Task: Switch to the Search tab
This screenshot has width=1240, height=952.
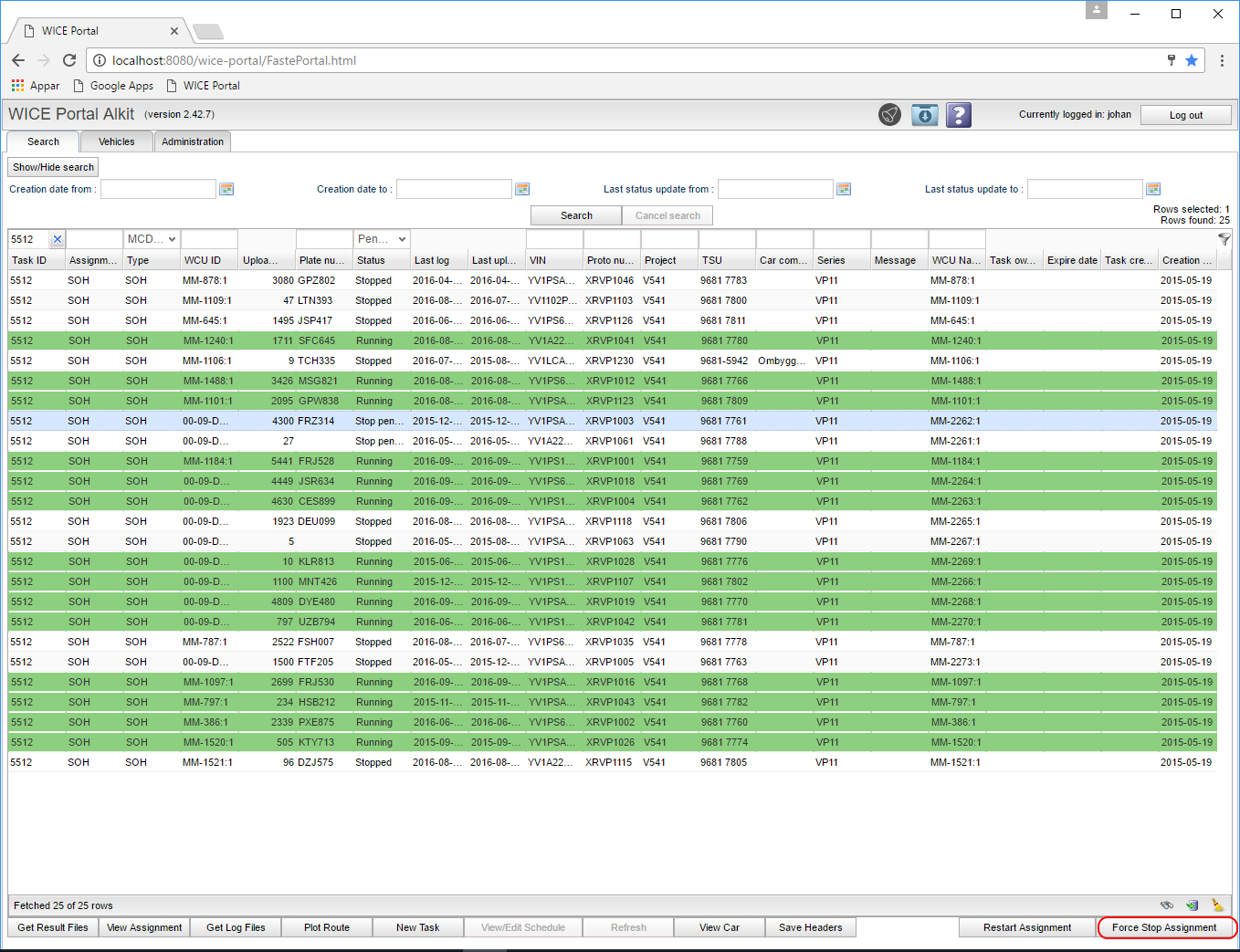Action: (43, 141)
